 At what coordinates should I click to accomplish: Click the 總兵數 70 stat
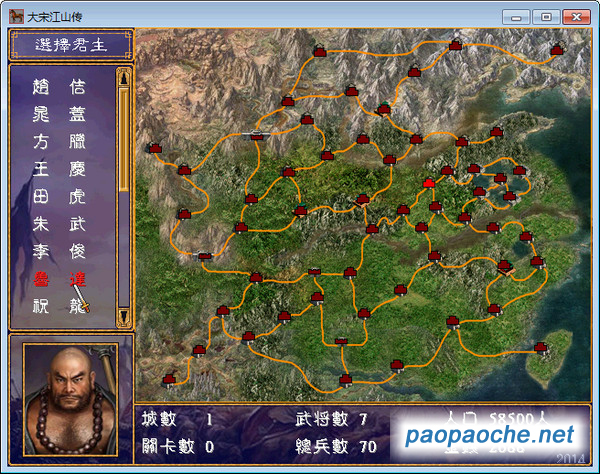(336, 446)
